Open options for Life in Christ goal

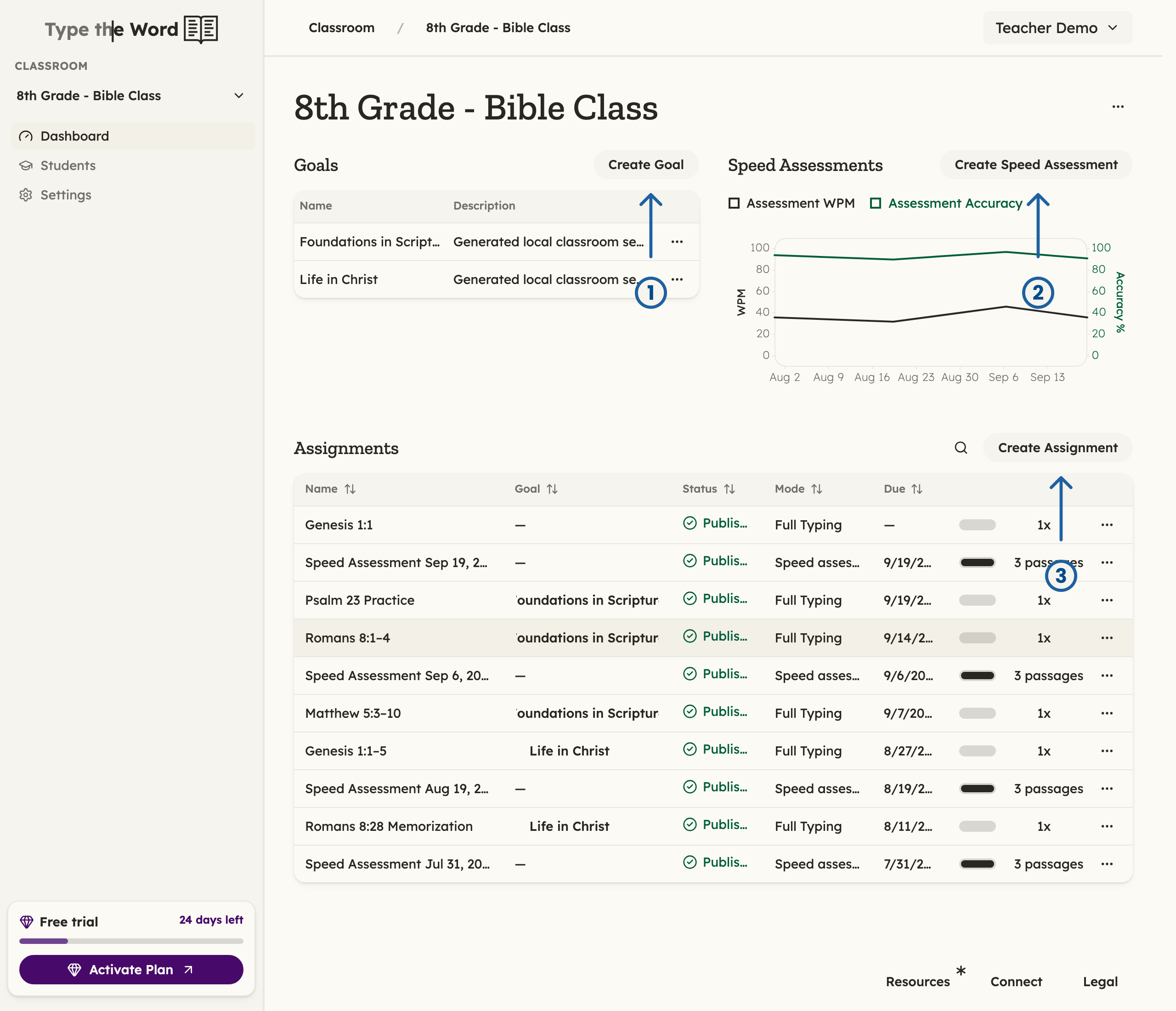[677, 279]
